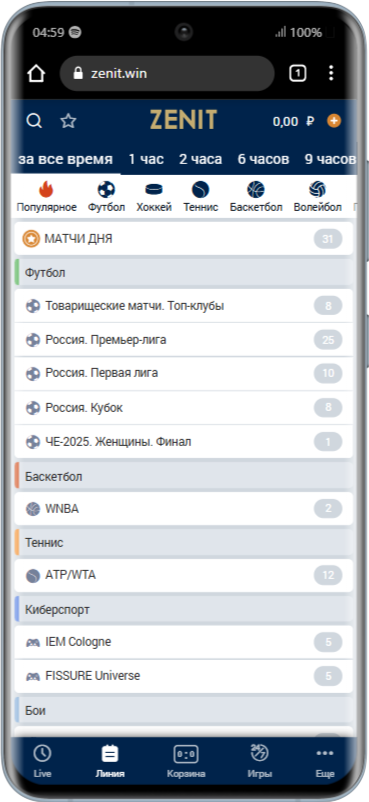Switch to the 1 час filter
This screenshot has height=802, width=369.
[146, 159]
